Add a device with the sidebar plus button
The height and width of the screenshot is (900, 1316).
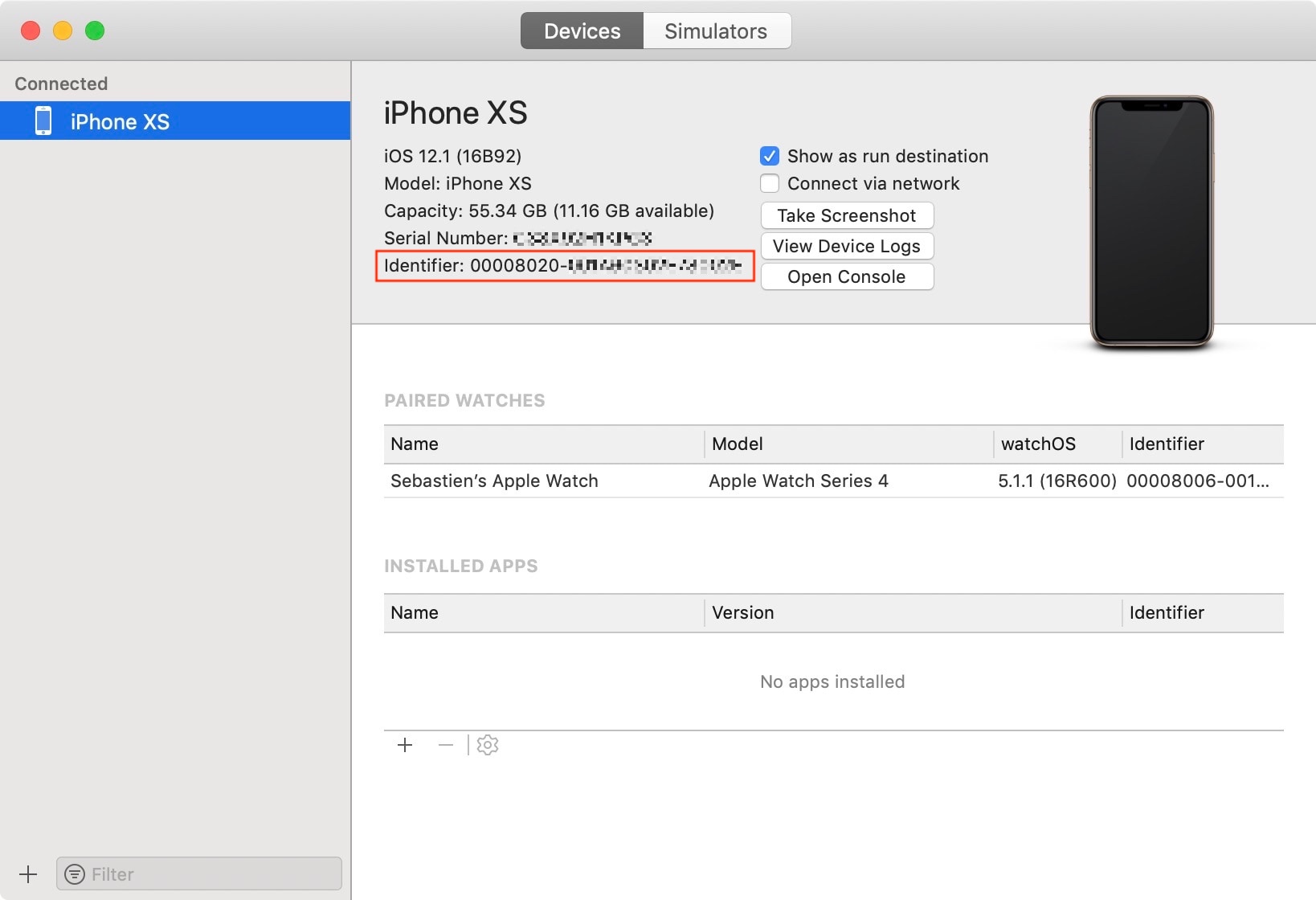click(x=28, y=873)
